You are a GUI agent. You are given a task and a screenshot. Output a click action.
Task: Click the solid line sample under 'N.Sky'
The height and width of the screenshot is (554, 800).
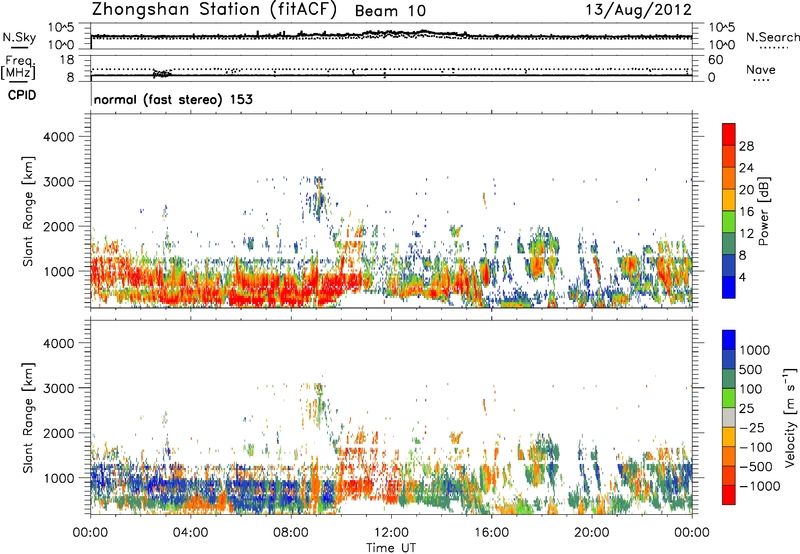coord(19,48)
